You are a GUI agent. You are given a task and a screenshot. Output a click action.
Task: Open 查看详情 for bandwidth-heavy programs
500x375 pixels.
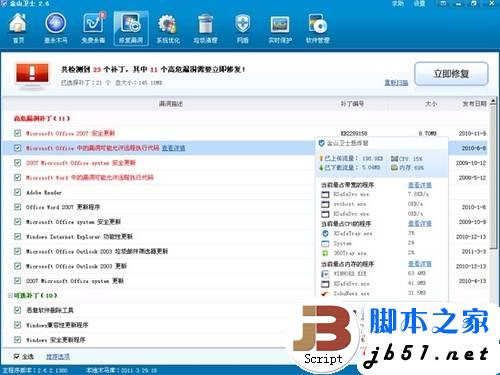(x=420, y=185)
